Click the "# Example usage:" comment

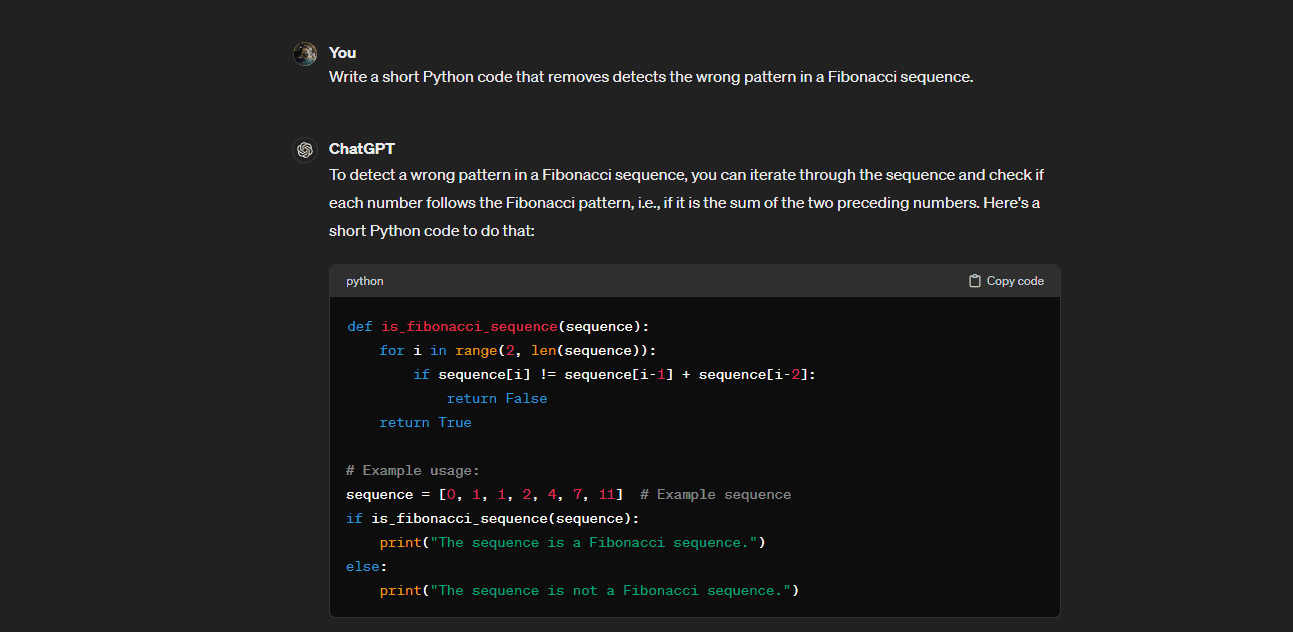[413, 470]
